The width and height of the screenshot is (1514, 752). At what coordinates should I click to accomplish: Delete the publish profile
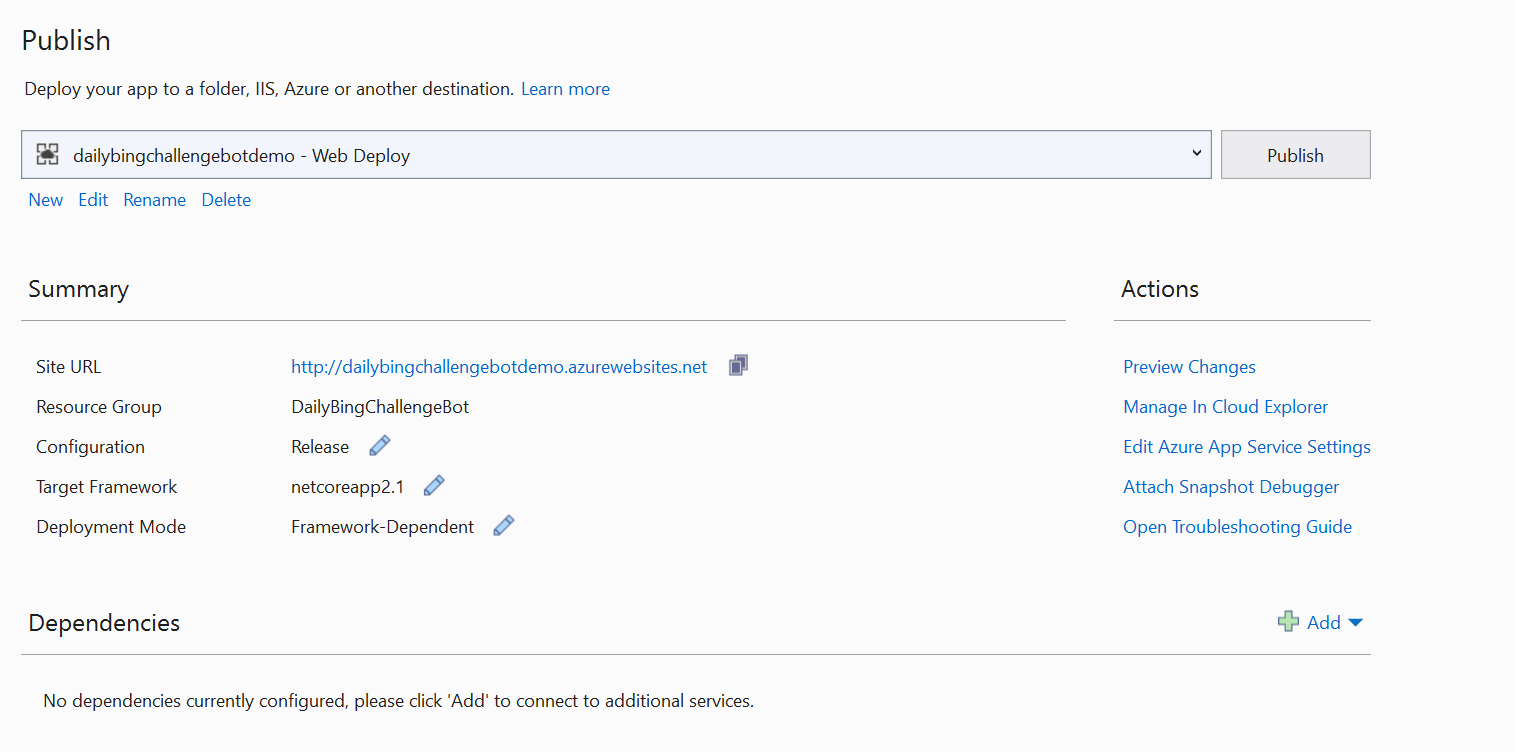click(x=226, y=200)
